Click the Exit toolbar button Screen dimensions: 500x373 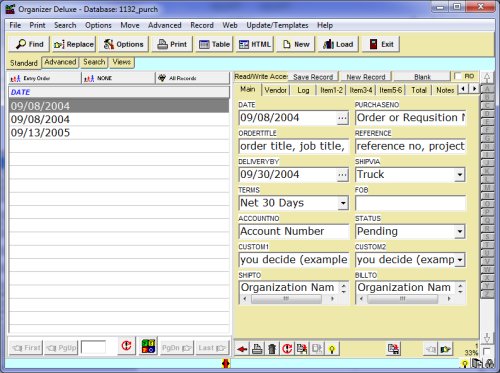click(x=381, y=44)
